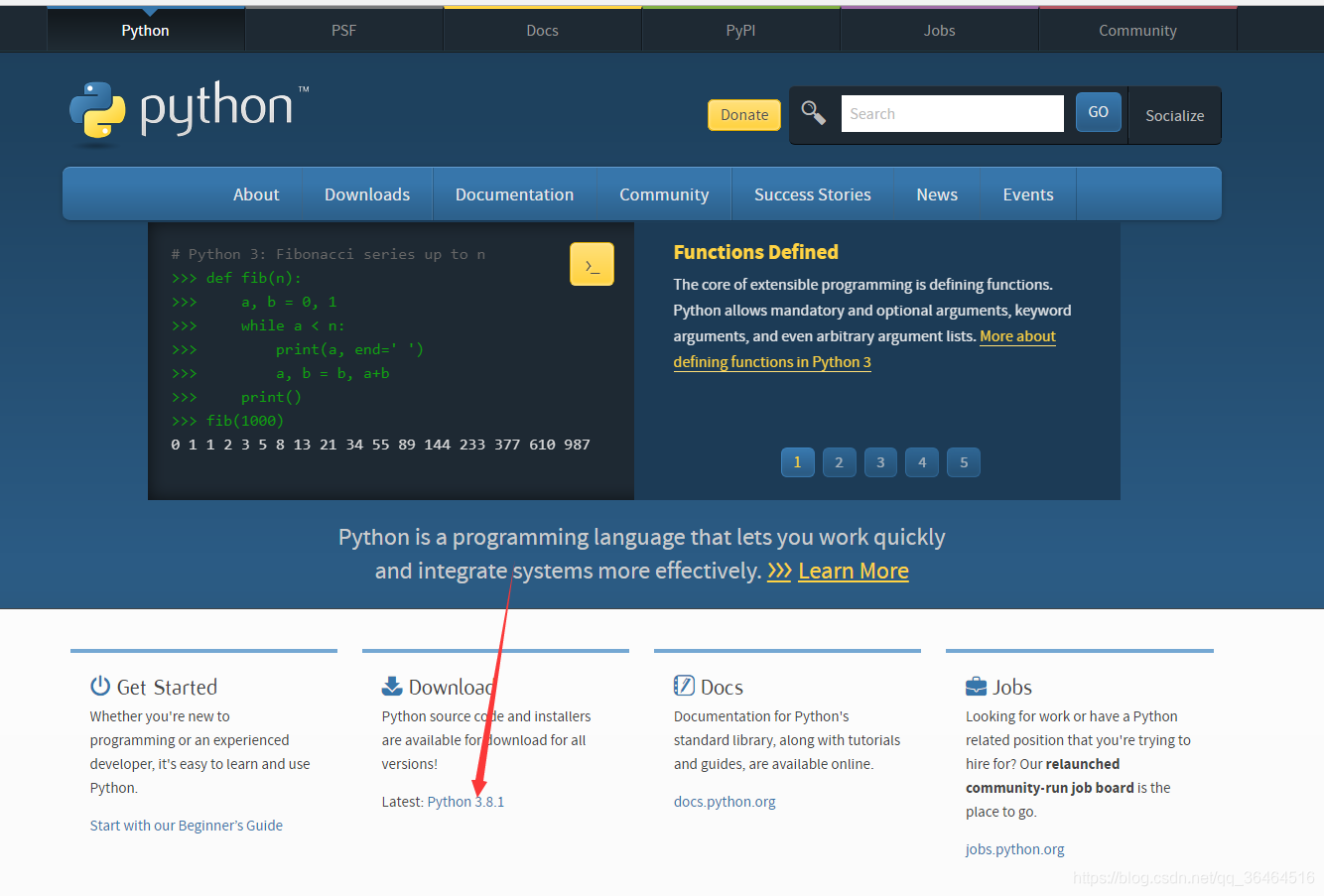The width and height of the screenshot is (1324, 896).
Task: Click the Python 3.8.1 latest link
Action: coord(465,802)
